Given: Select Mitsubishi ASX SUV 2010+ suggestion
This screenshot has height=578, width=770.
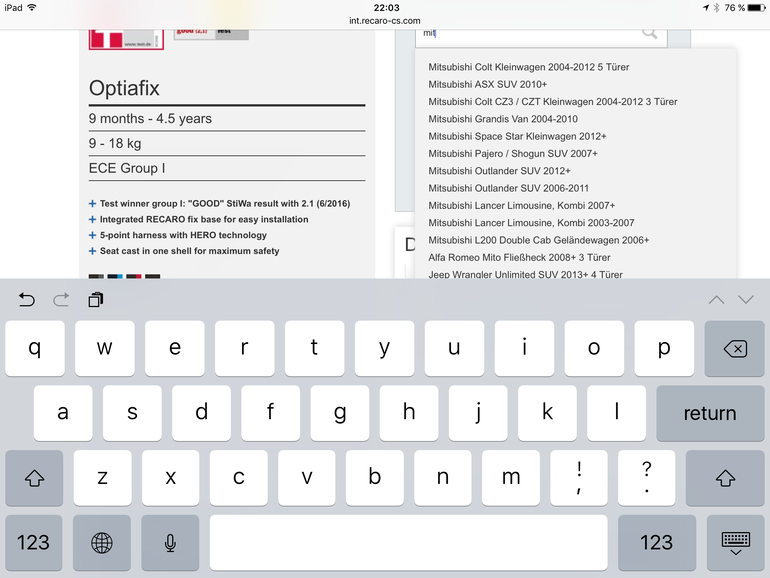Looking at the screenshot, I should (488, 85).
